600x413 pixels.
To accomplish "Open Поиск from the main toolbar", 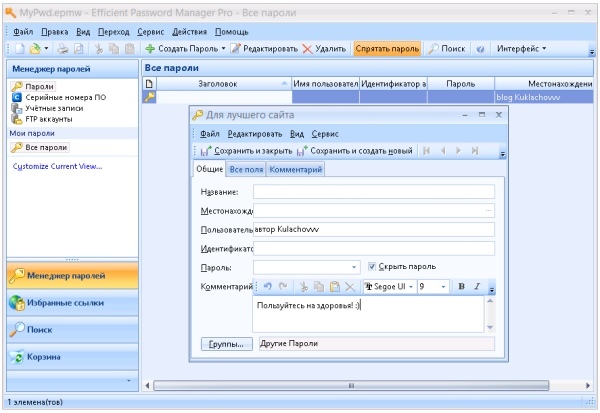I will click(x=447, y=48).
